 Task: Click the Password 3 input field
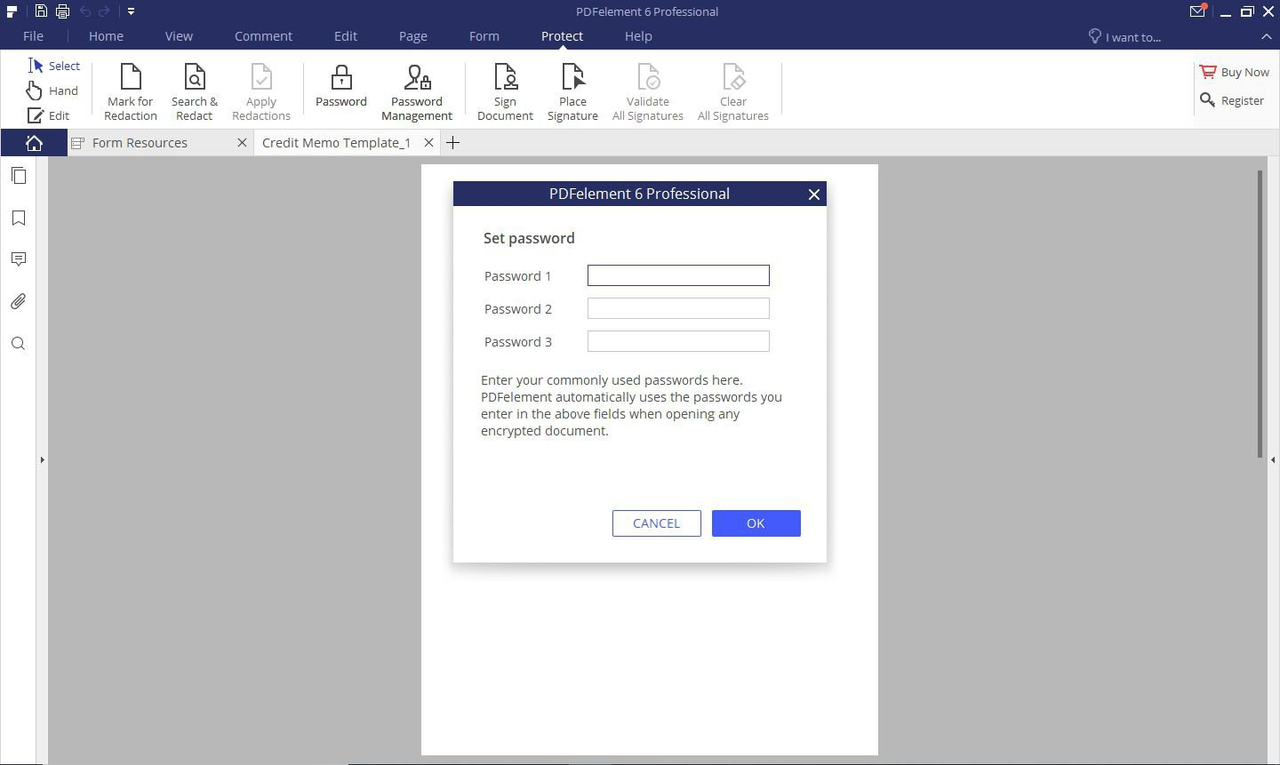(678, 341)
